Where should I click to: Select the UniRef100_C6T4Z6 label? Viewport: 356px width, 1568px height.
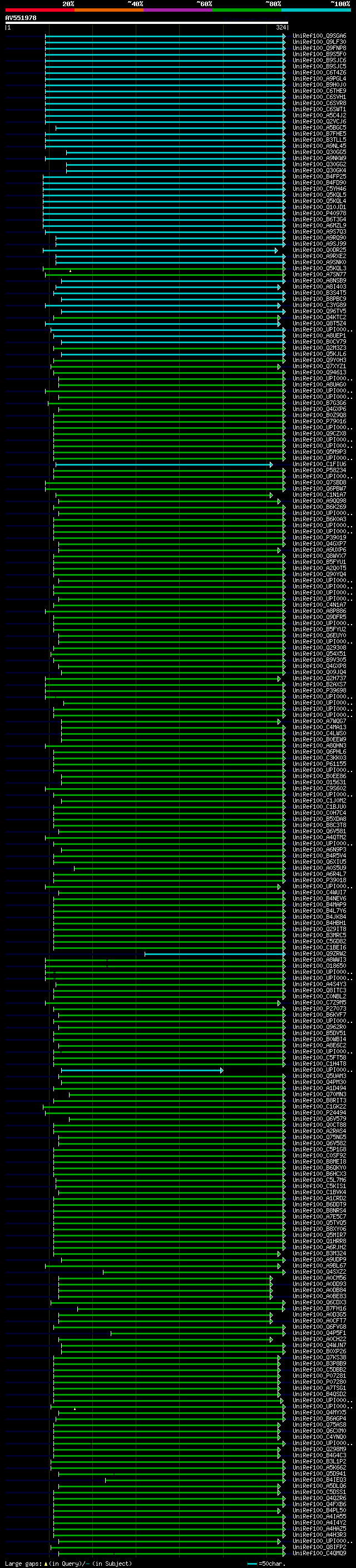[319, 72]
